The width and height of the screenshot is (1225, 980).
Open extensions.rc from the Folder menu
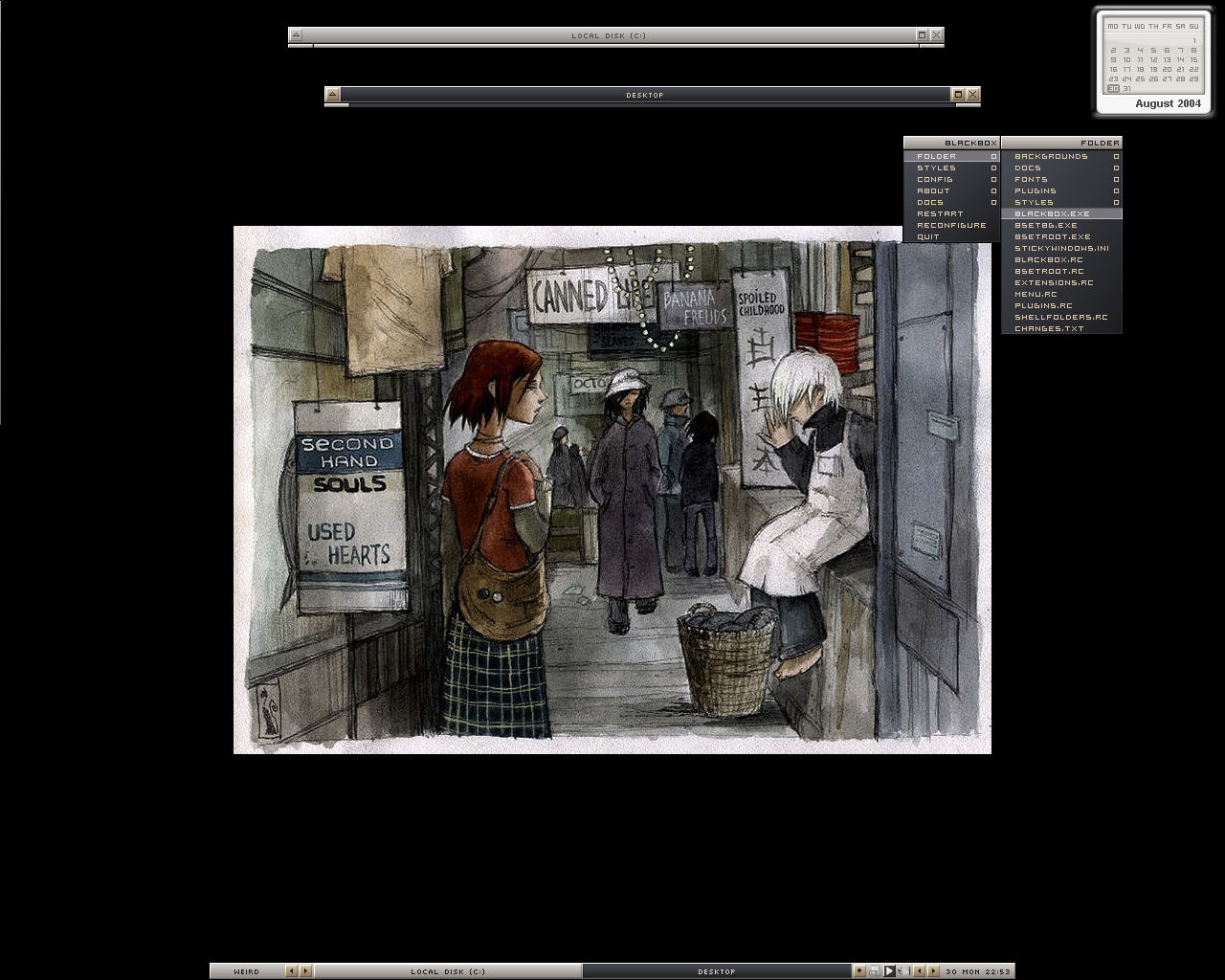tap(1061, 282)
